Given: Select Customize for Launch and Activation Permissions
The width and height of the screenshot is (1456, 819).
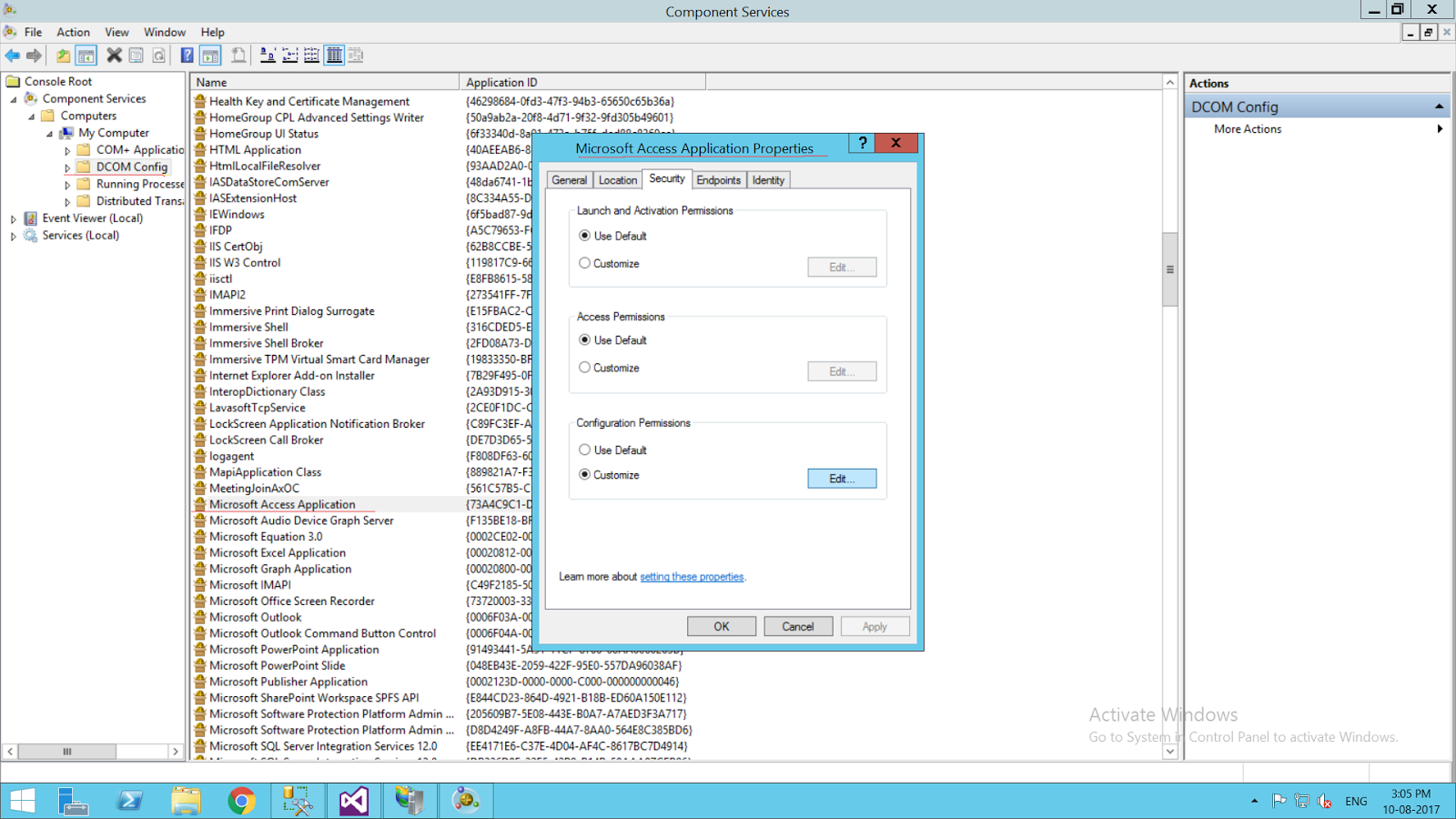Looking at the screenshot, I should (x=585, y=263).
